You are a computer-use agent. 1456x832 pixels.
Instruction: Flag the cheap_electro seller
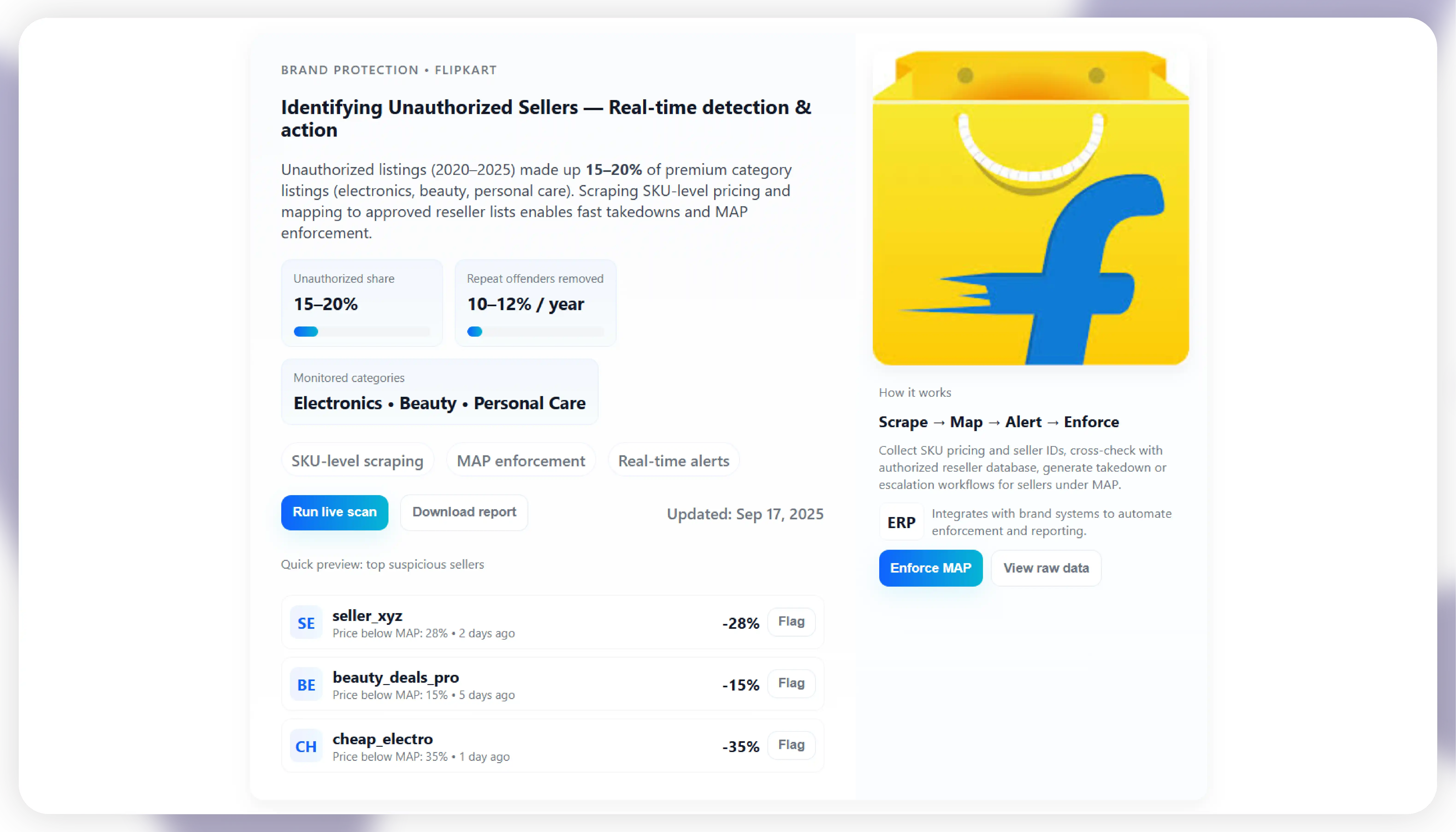(791, 745)
